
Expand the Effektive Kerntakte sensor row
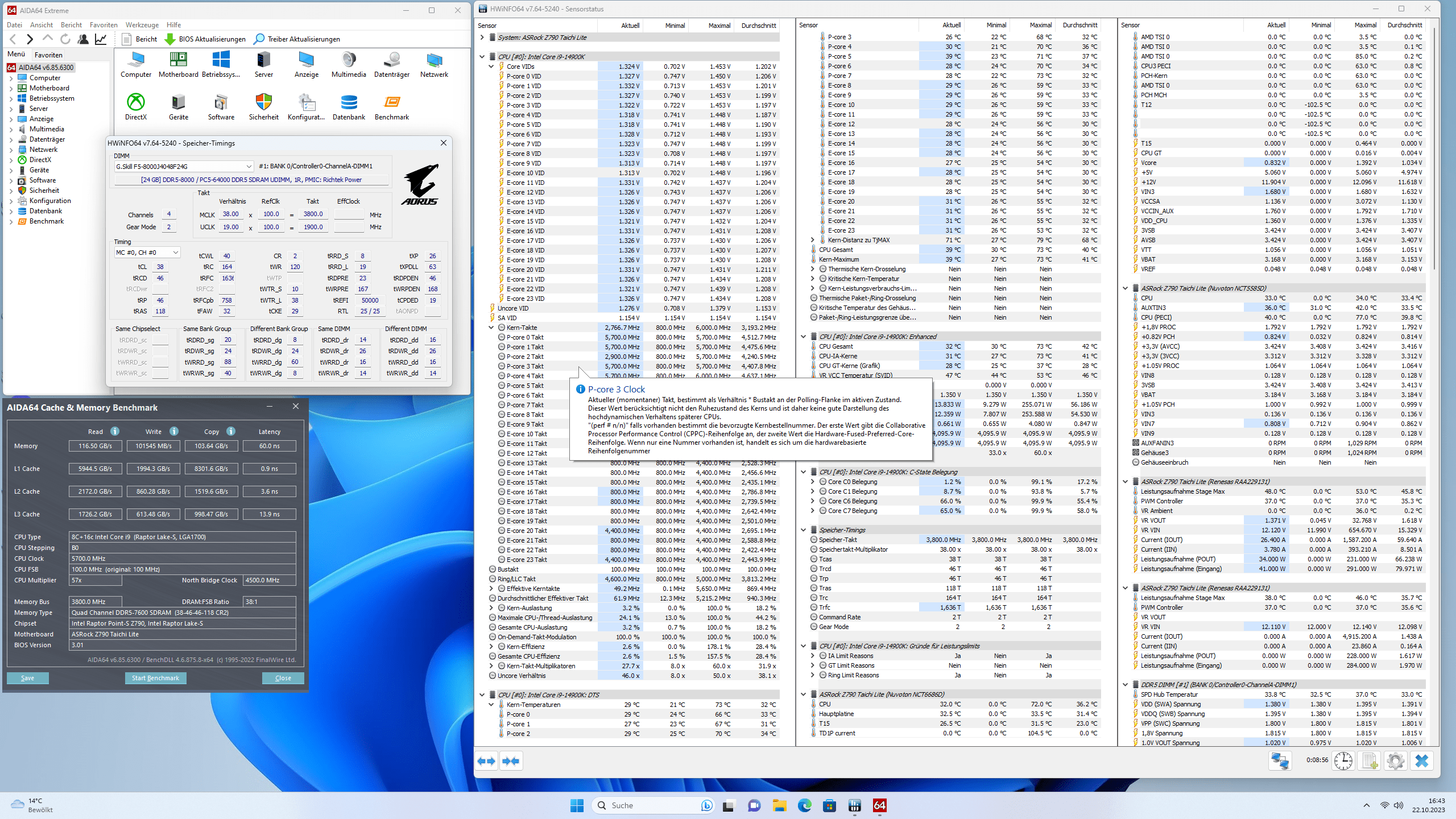(x=491, y=589)
